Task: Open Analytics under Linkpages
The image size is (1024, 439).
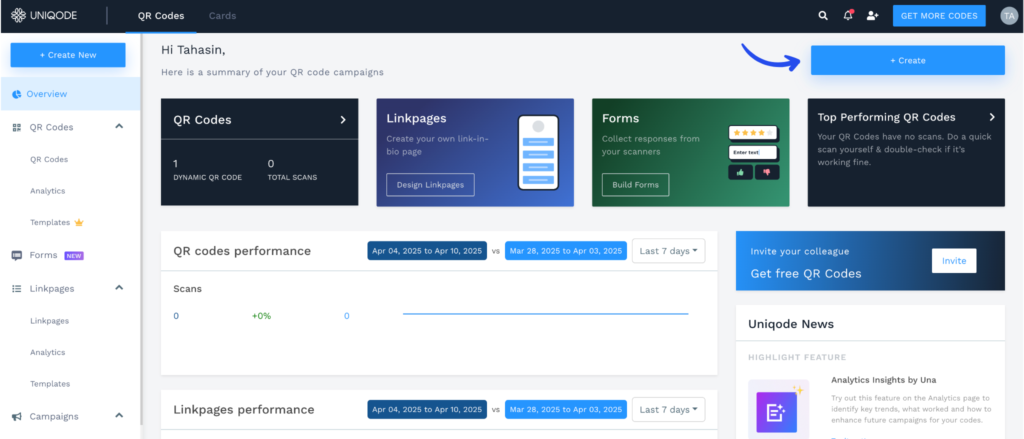Action: click(48, 352)
